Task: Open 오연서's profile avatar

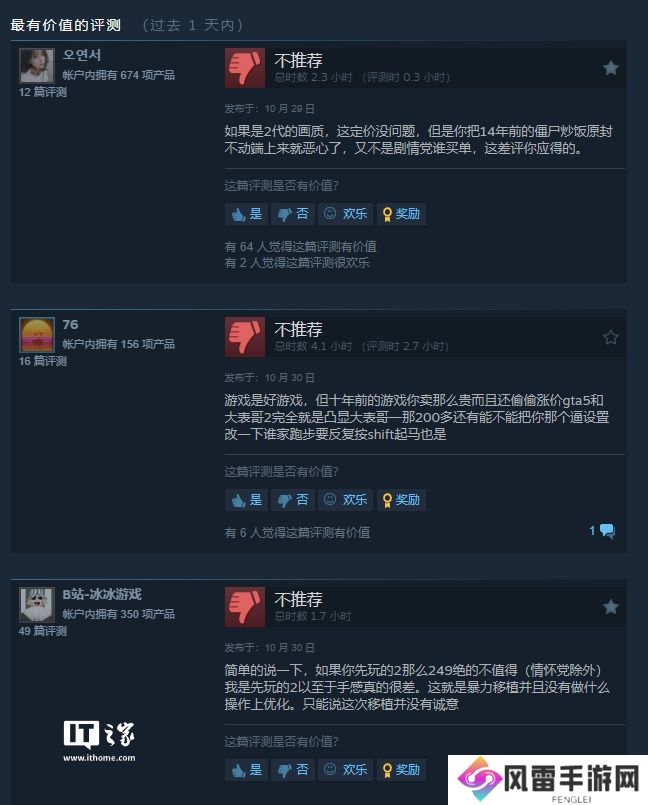Action: pyautogui.click(x=36, y=66)
